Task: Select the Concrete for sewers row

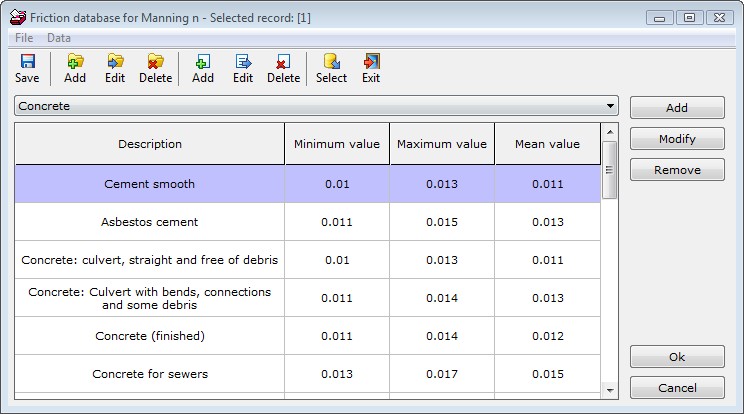Action: click(x=150, y=374)
